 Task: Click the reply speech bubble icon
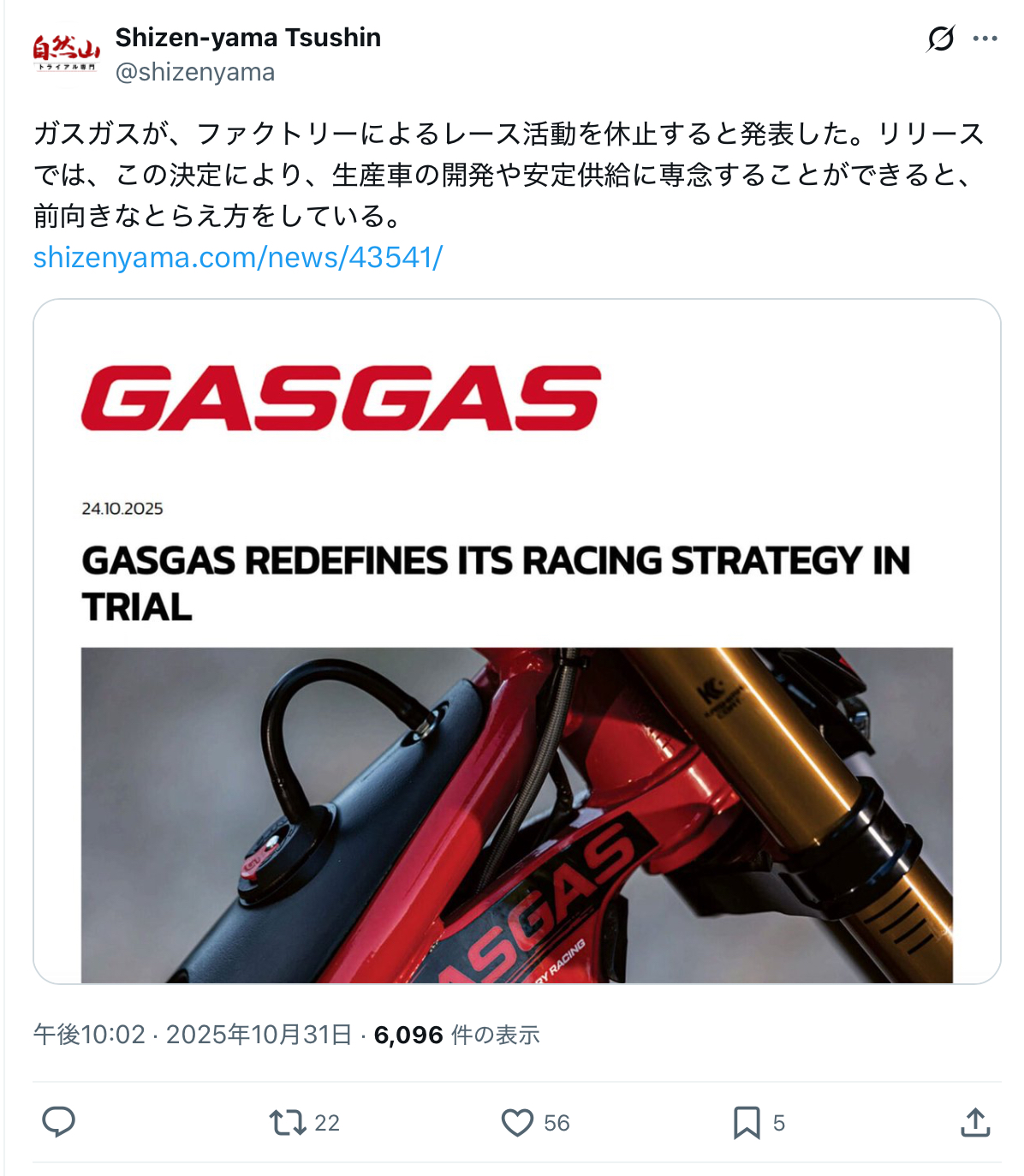pyautogui.click(x=59, y=1122)
